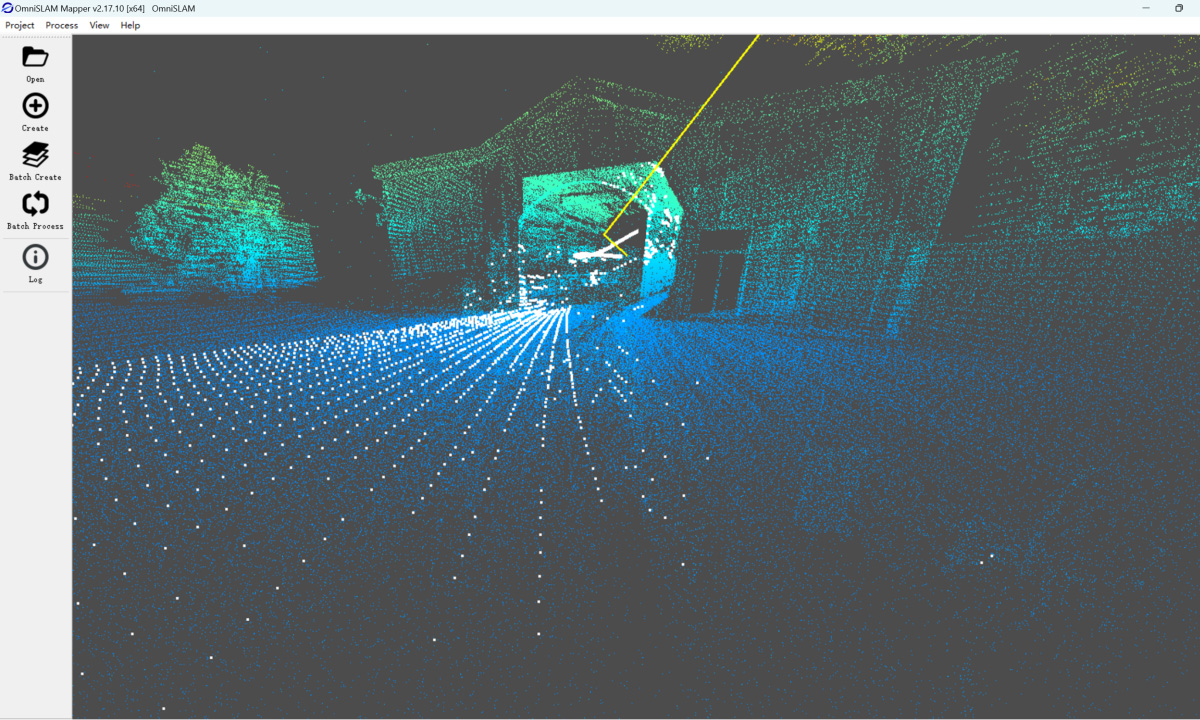
Task: Open the Project menu
Action: 20,25
